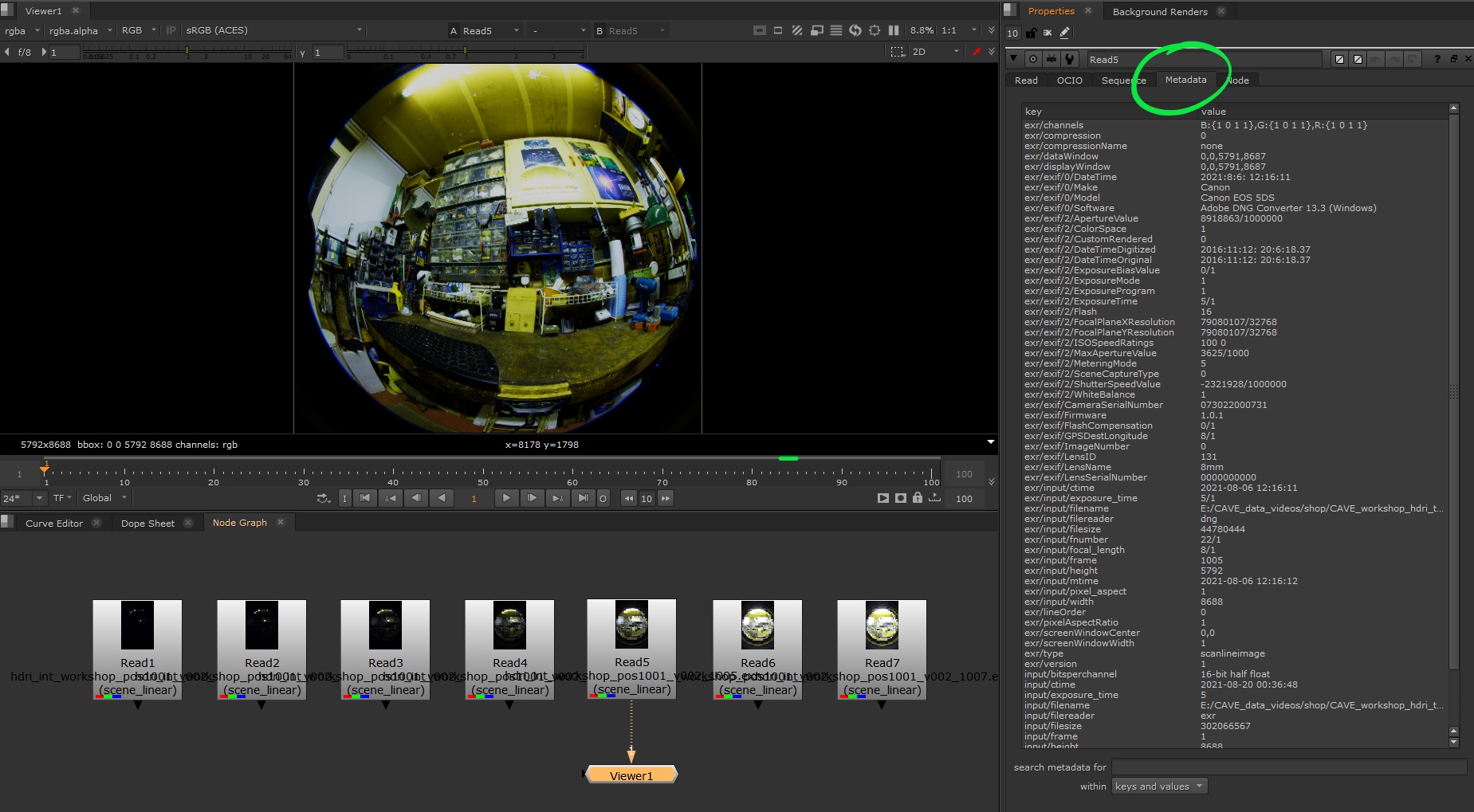Go to the last frame
This screenshot has width=1474, height=812.
(583, 498)
